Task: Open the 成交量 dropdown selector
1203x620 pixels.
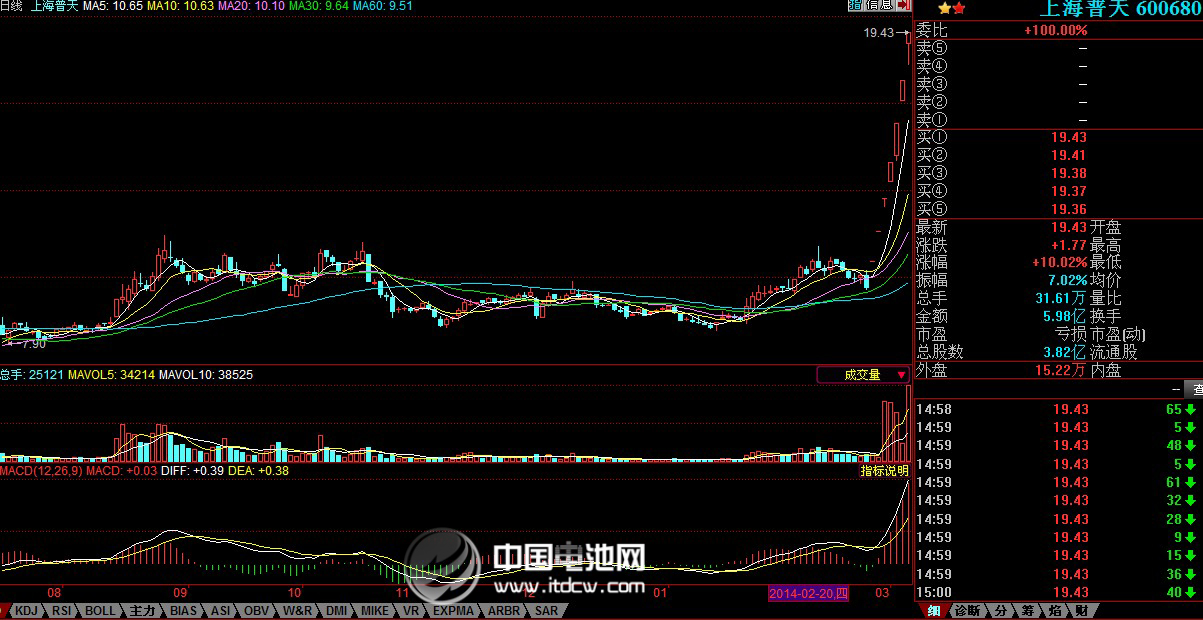Action: click(x=864, y=375)
